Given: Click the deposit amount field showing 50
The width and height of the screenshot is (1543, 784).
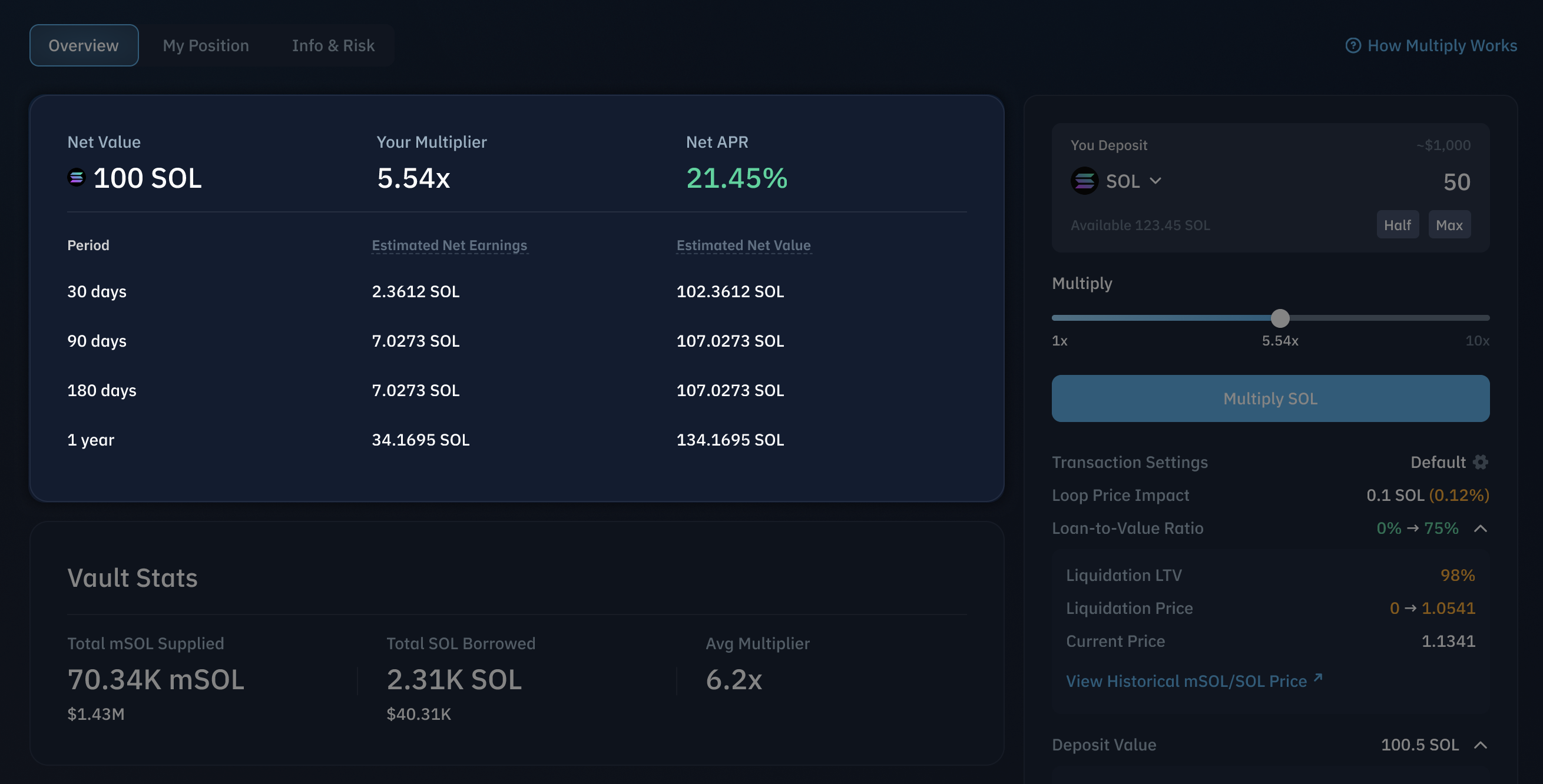Looking at the screenshot, I should (1456, 182).
